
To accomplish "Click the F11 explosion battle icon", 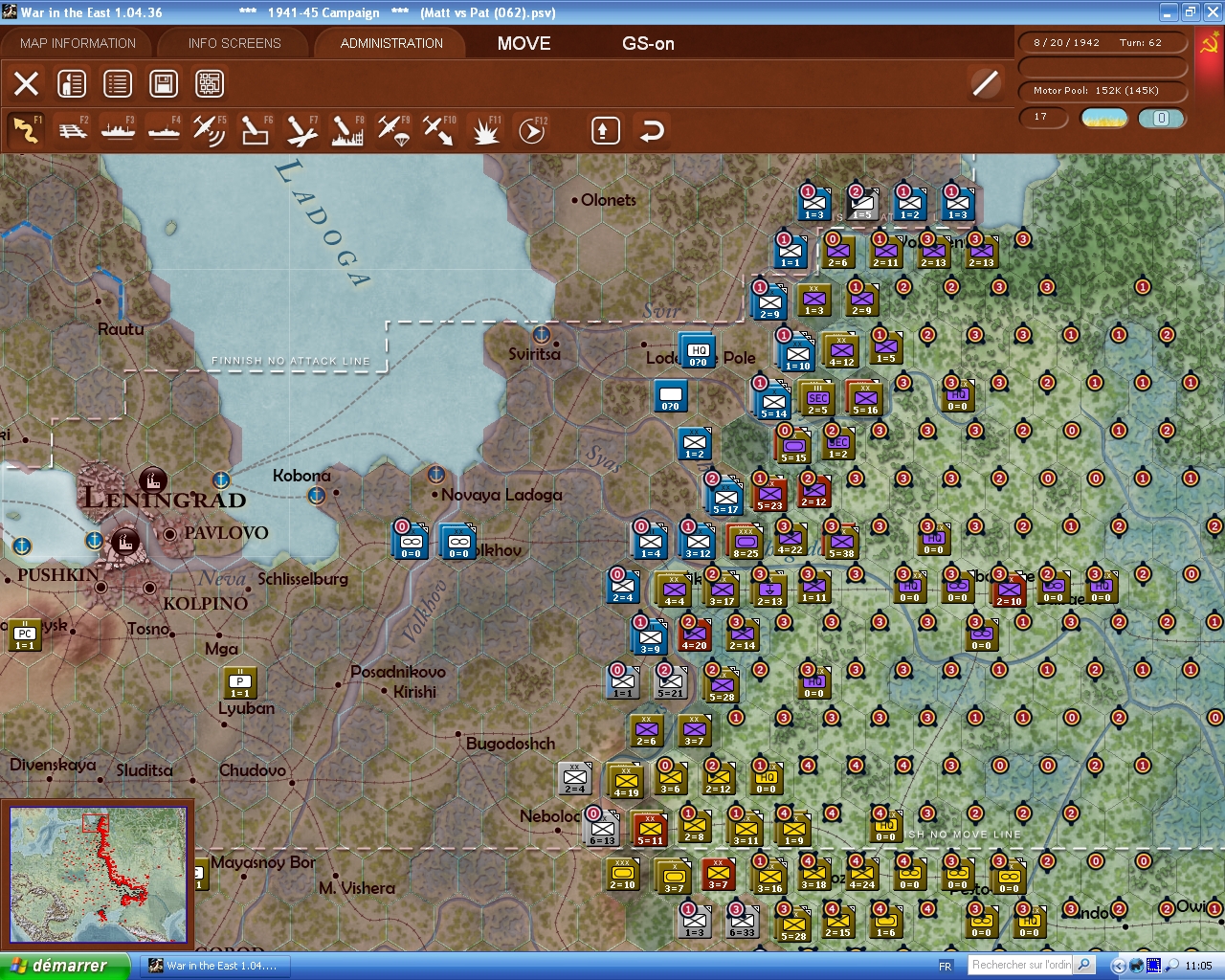I will pos(485,130).
